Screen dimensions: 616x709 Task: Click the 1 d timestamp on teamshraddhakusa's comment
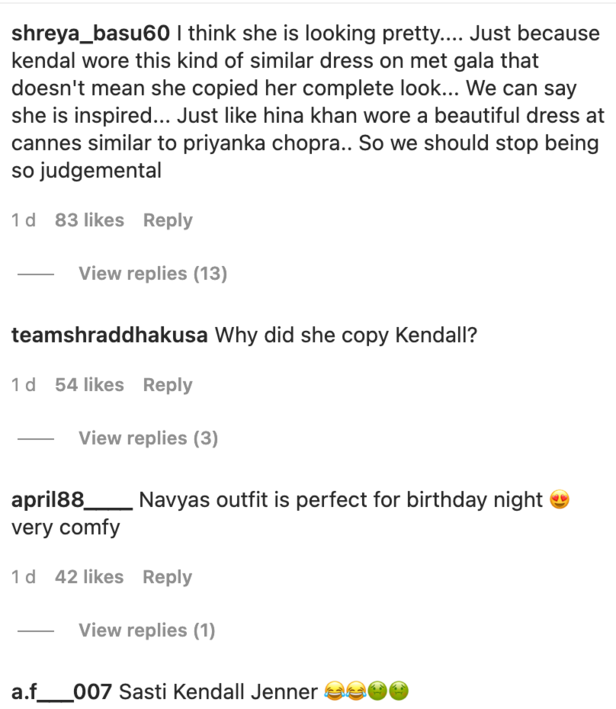(23, 385)
